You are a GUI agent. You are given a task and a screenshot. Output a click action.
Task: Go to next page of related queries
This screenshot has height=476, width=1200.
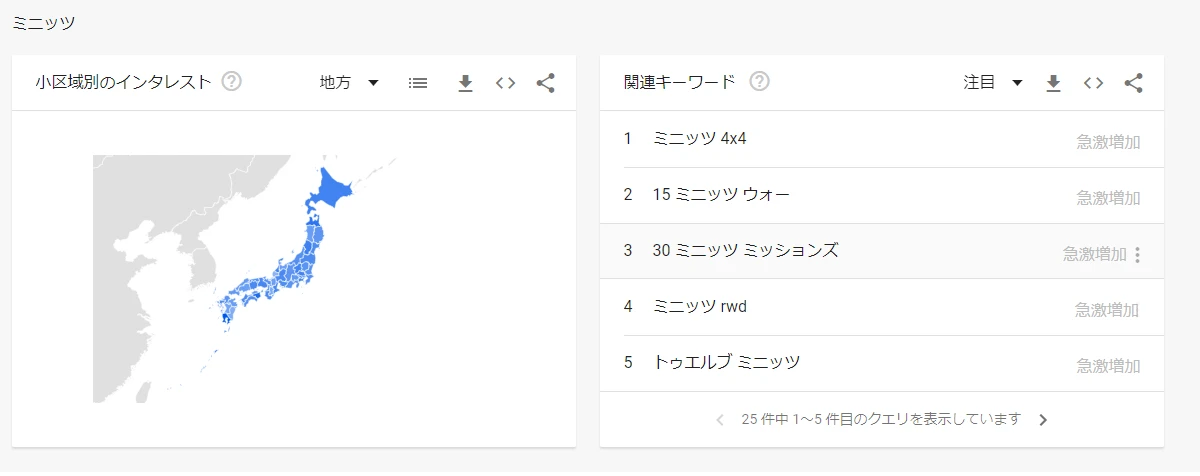(x=1043, y=420)
